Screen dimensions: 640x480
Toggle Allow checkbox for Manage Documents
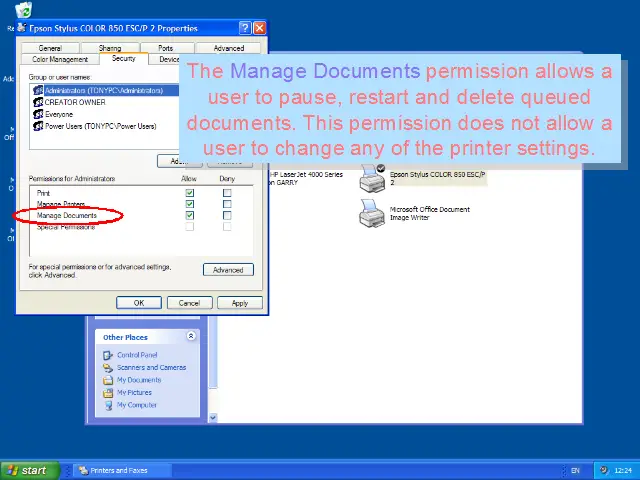tap(189, 215)
